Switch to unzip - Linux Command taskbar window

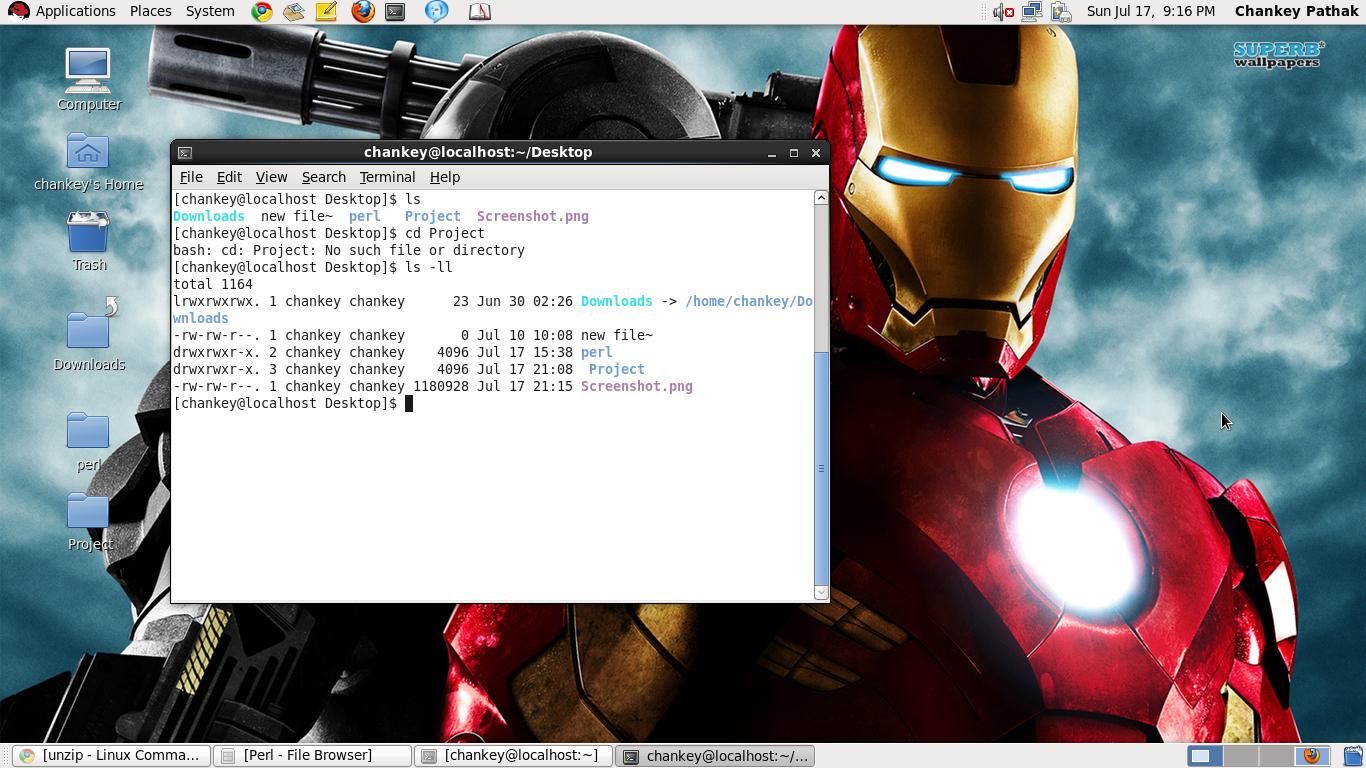[112, 756]
